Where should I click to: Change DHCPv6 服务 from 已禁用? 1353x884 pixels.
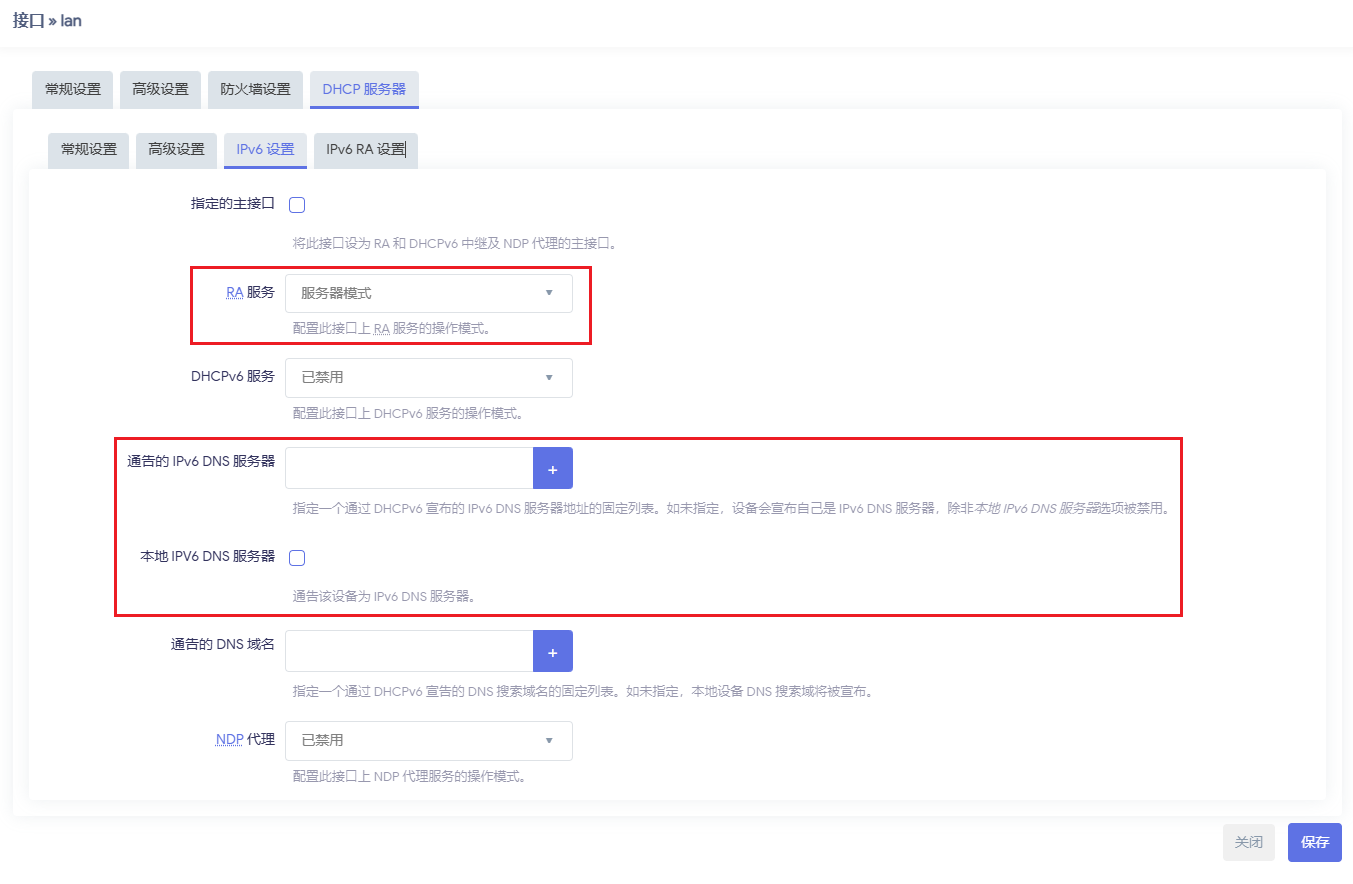point(428,377)
